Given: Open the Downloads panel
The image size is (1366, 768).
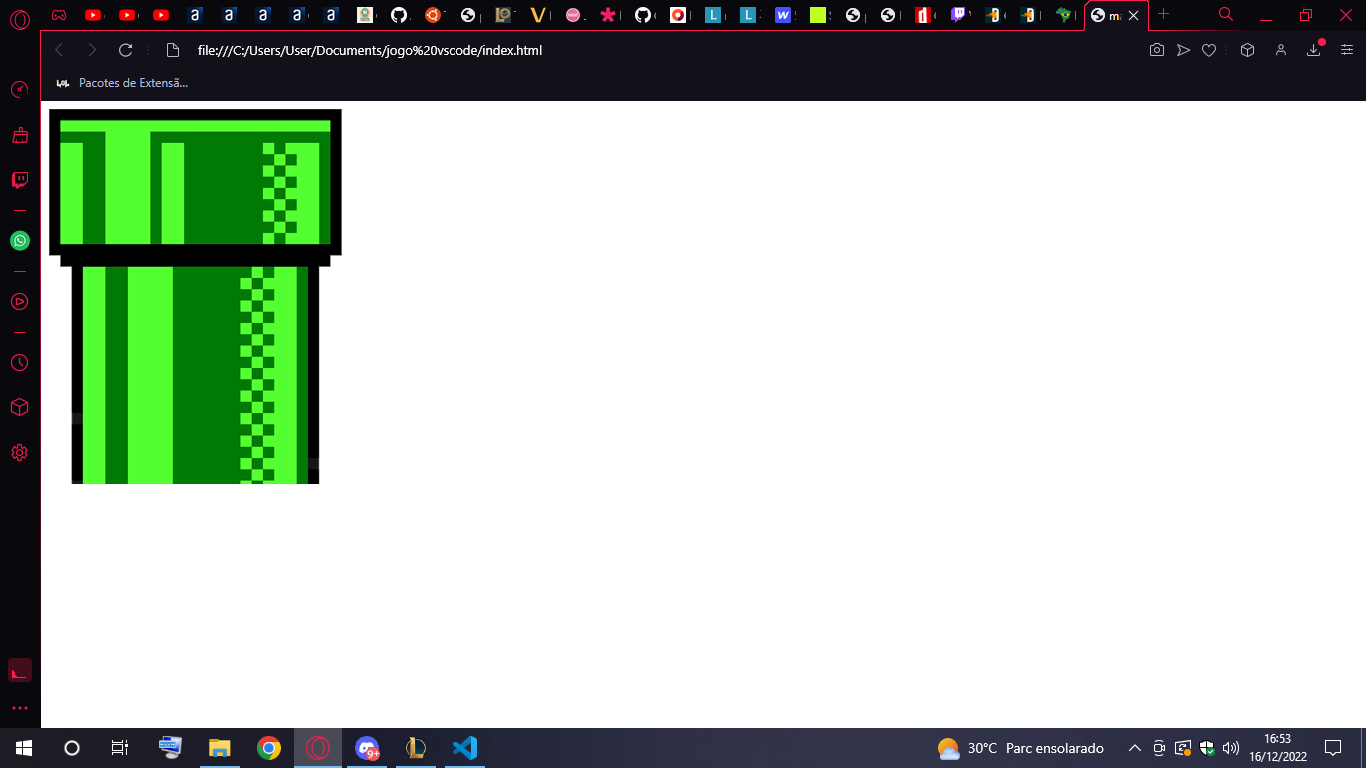Looking at the screenshot, I should (x=1314, y=50).
